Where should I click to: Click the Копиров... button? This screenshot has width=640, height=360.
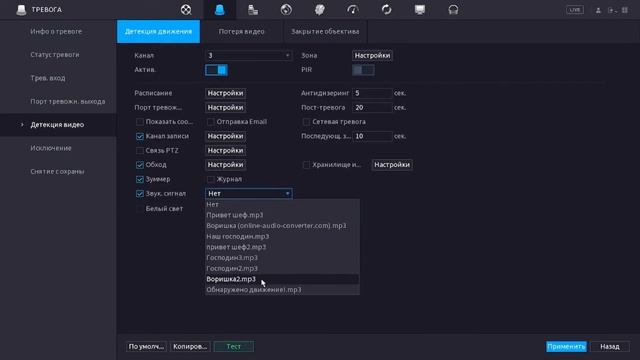pos(190,347)
